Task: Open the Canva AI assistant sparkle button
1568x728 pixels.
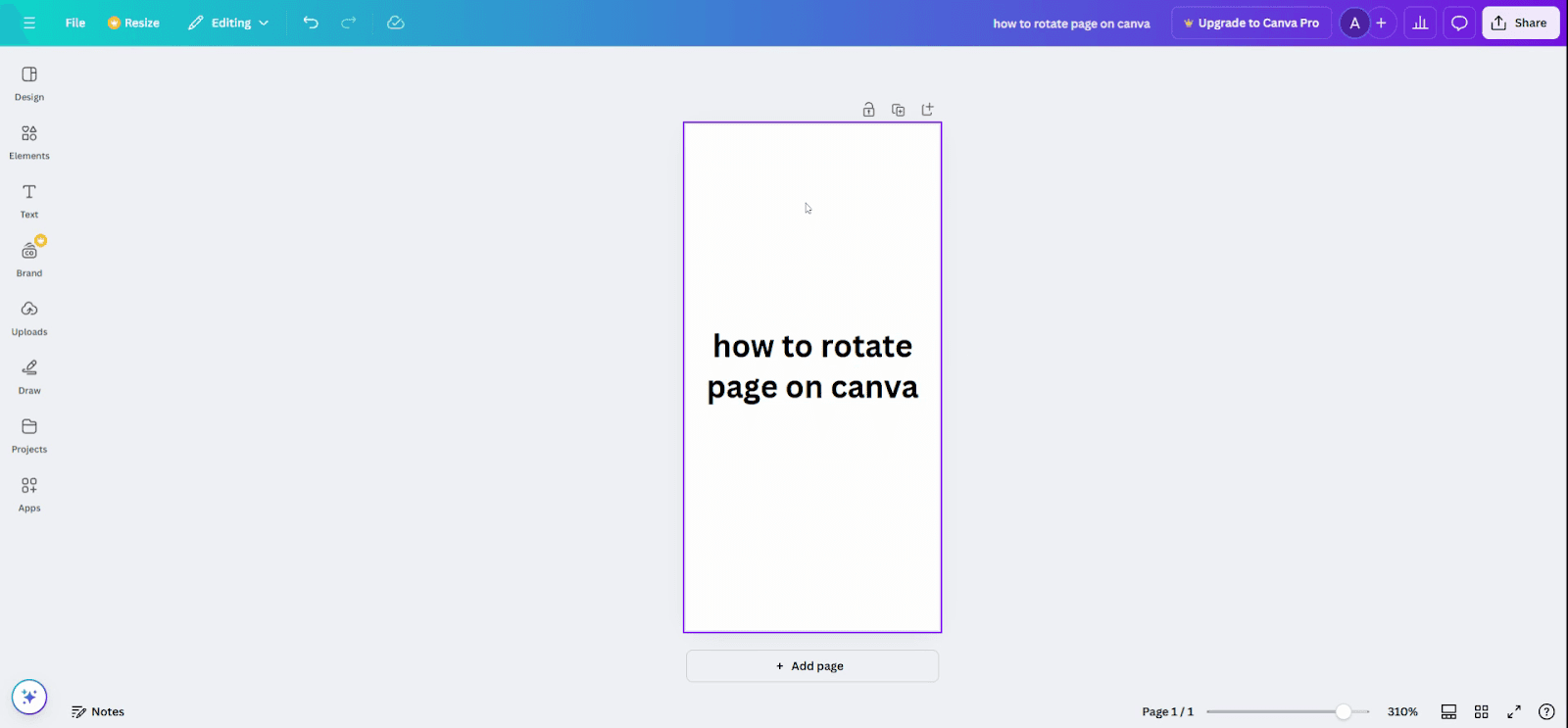Action: (x=29, y=697)
